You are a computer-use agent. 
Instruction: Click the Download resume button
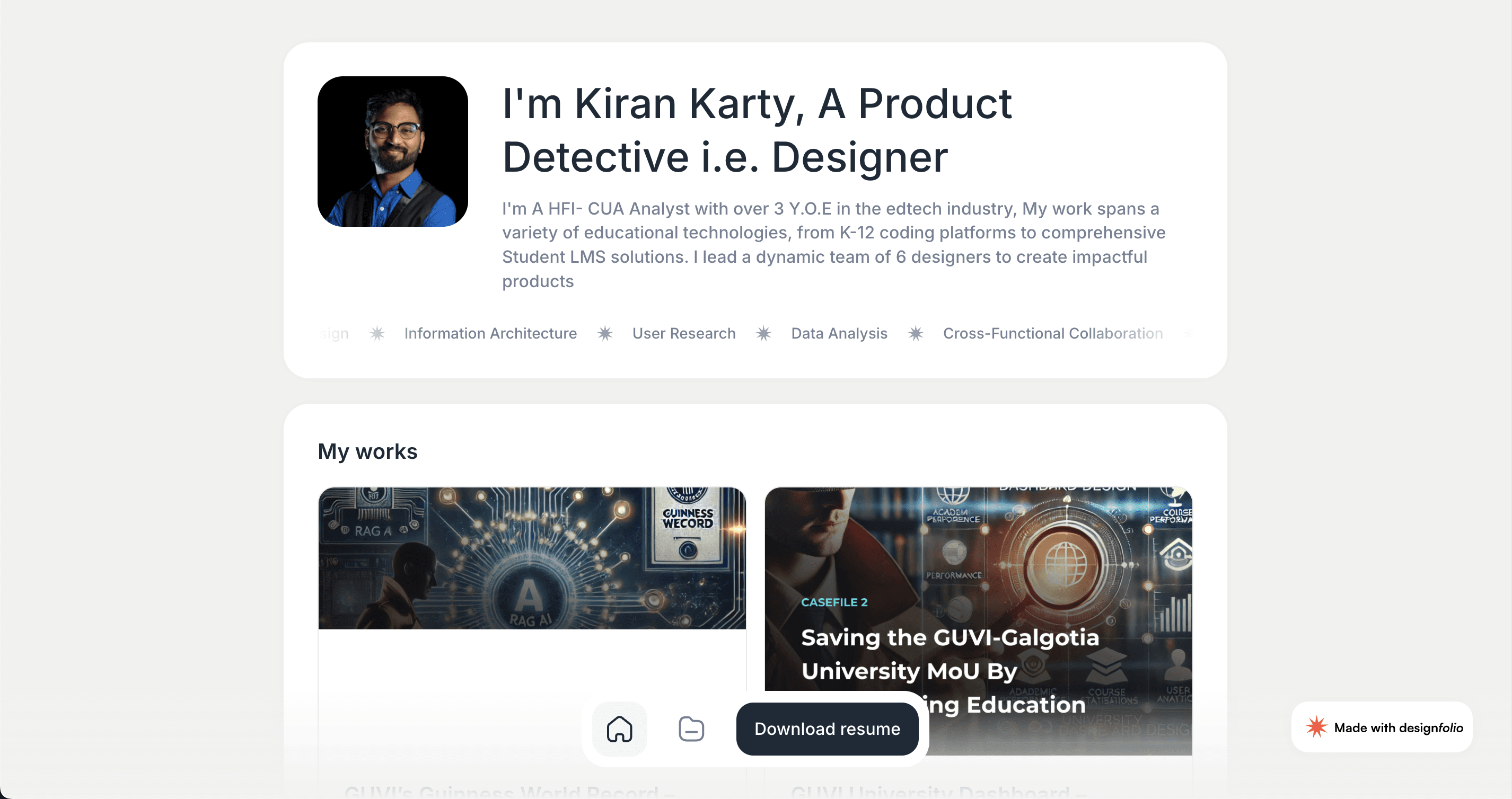tap(827, 729)
